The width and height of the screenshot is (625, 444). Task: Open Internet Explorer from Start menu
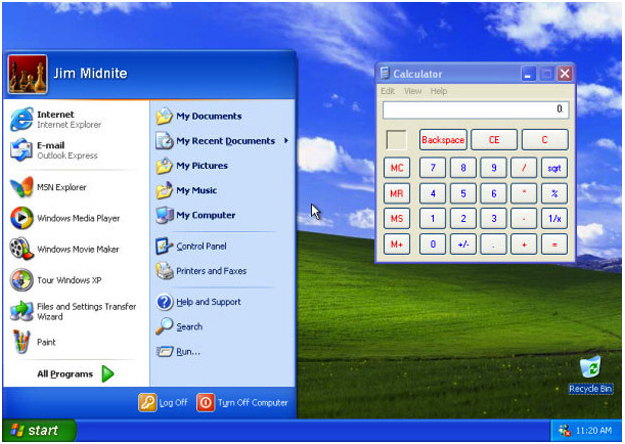click(x=22, y=119)
